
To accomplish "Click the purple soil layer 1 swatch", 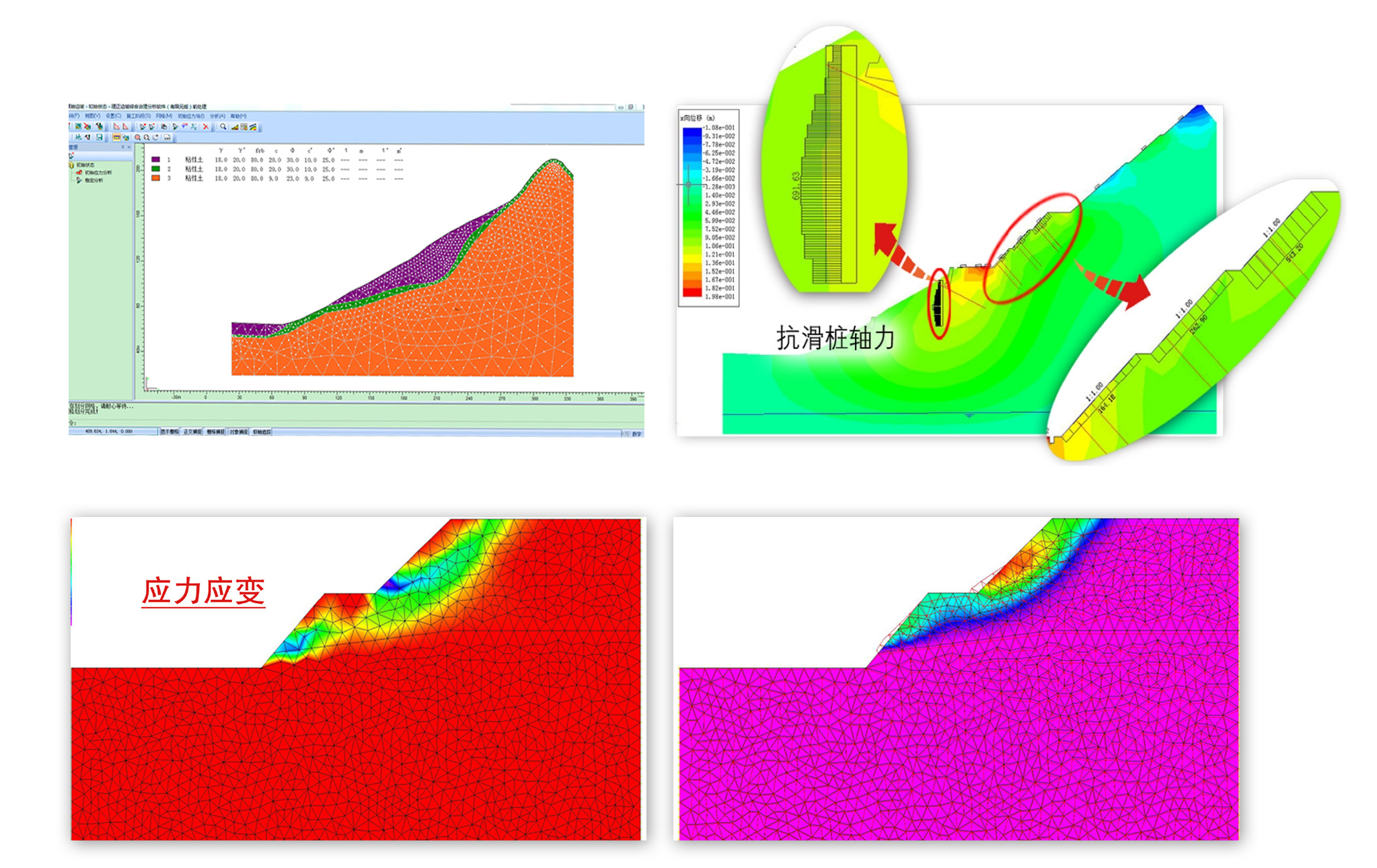I will tap(155, 159).
